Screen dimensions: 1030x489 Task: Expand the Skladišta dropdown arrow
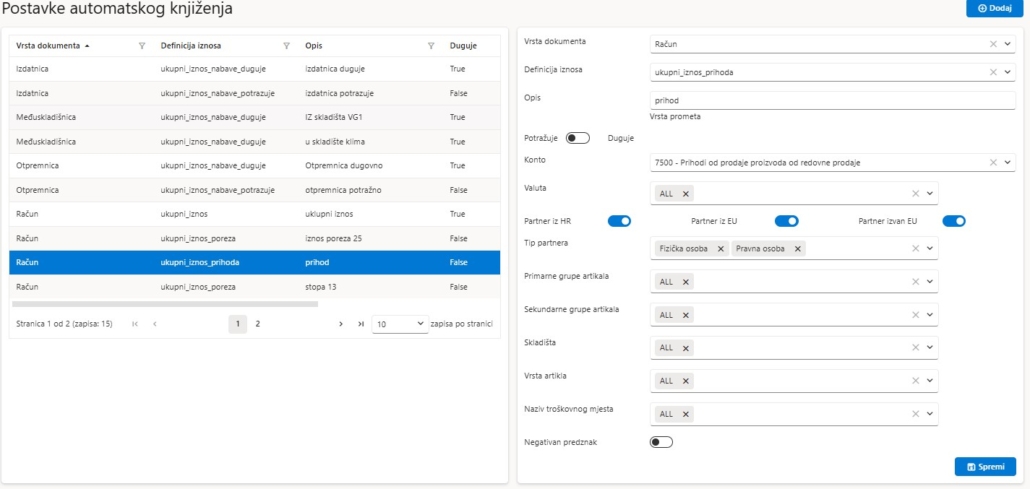(x=930, y=348)
